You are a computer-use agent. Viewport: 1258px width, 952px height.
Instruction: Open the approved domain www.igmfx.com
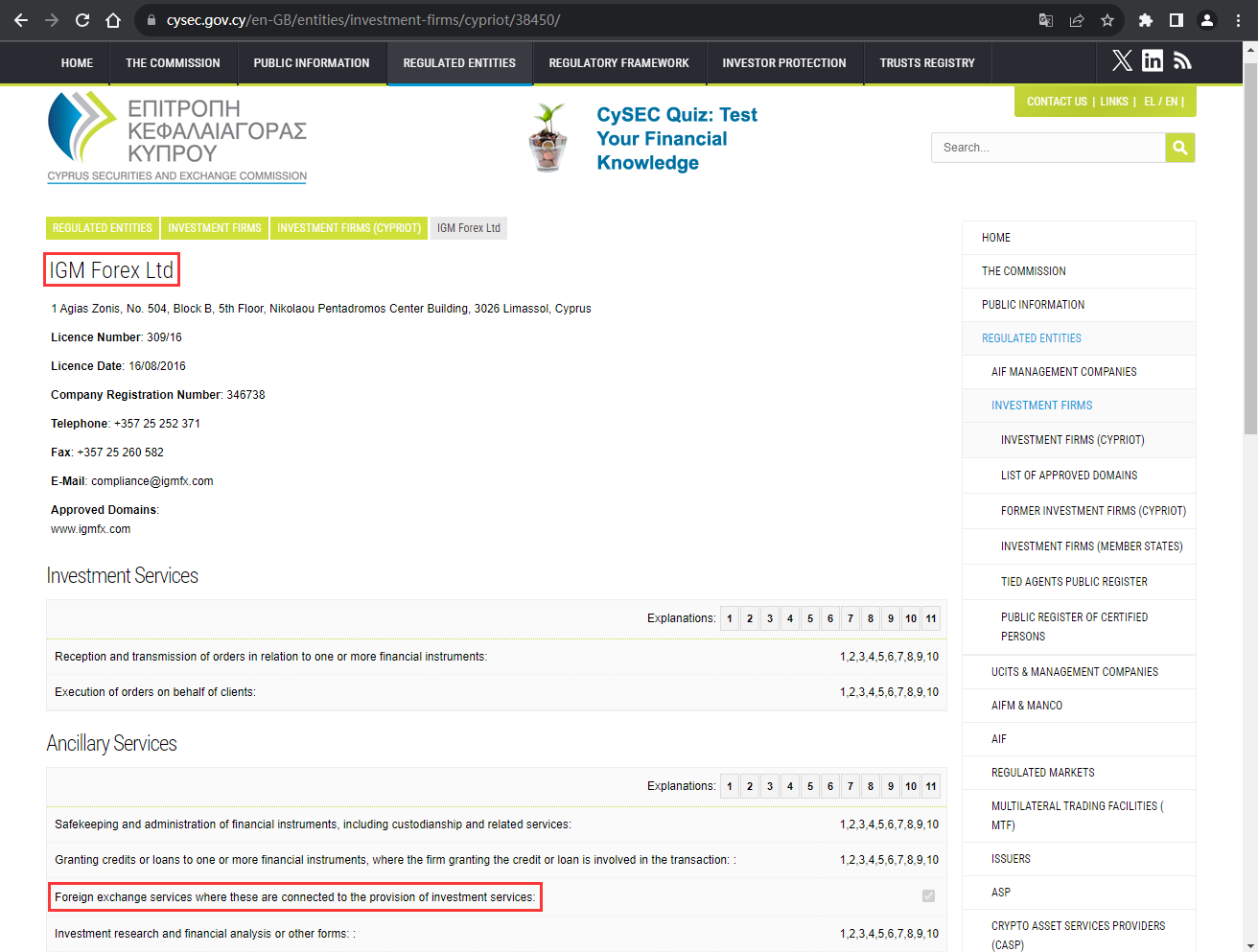pos(90,529)
